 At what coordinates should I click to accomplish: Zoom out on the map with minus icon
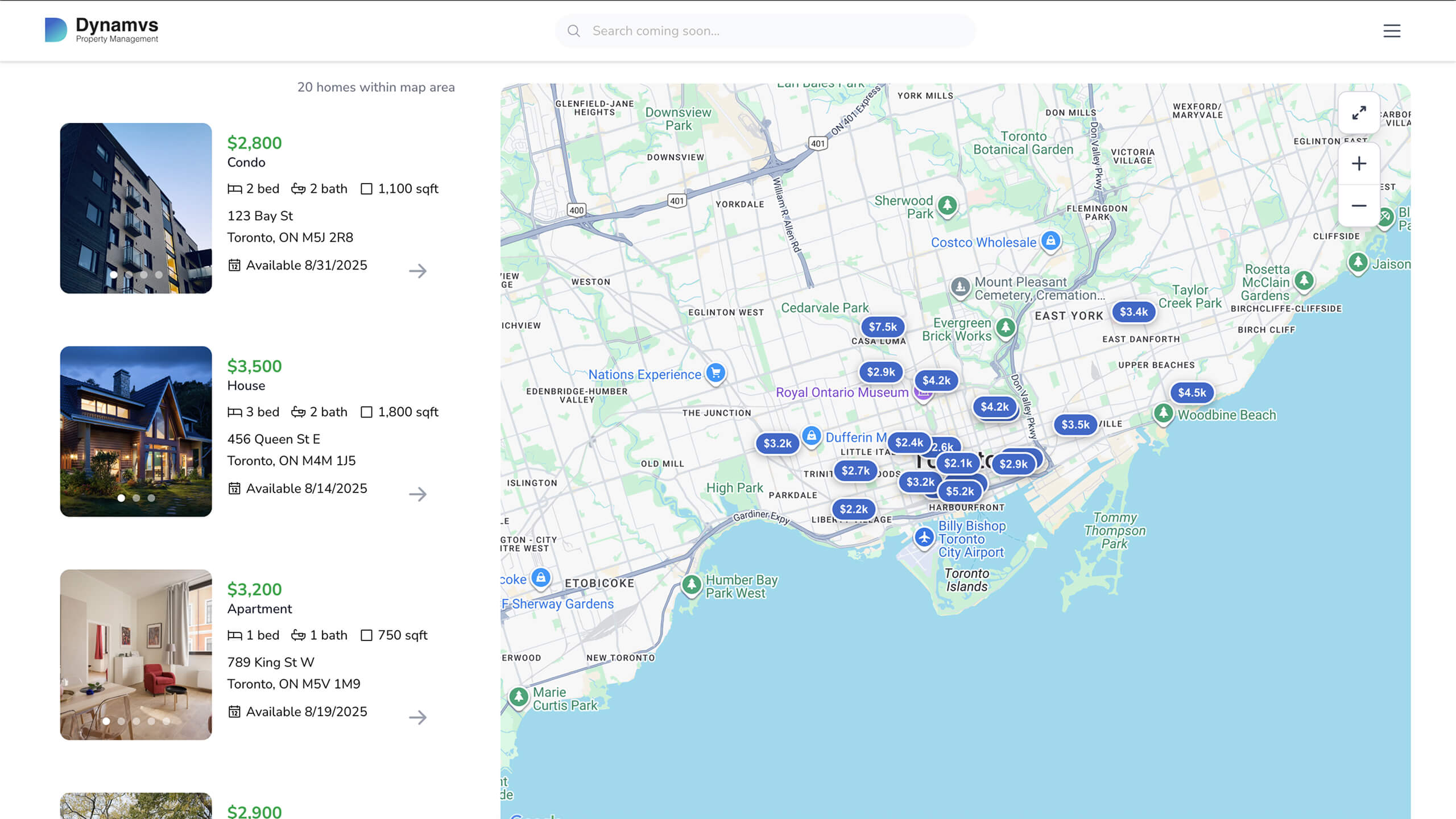click(x=1359, y=205)
